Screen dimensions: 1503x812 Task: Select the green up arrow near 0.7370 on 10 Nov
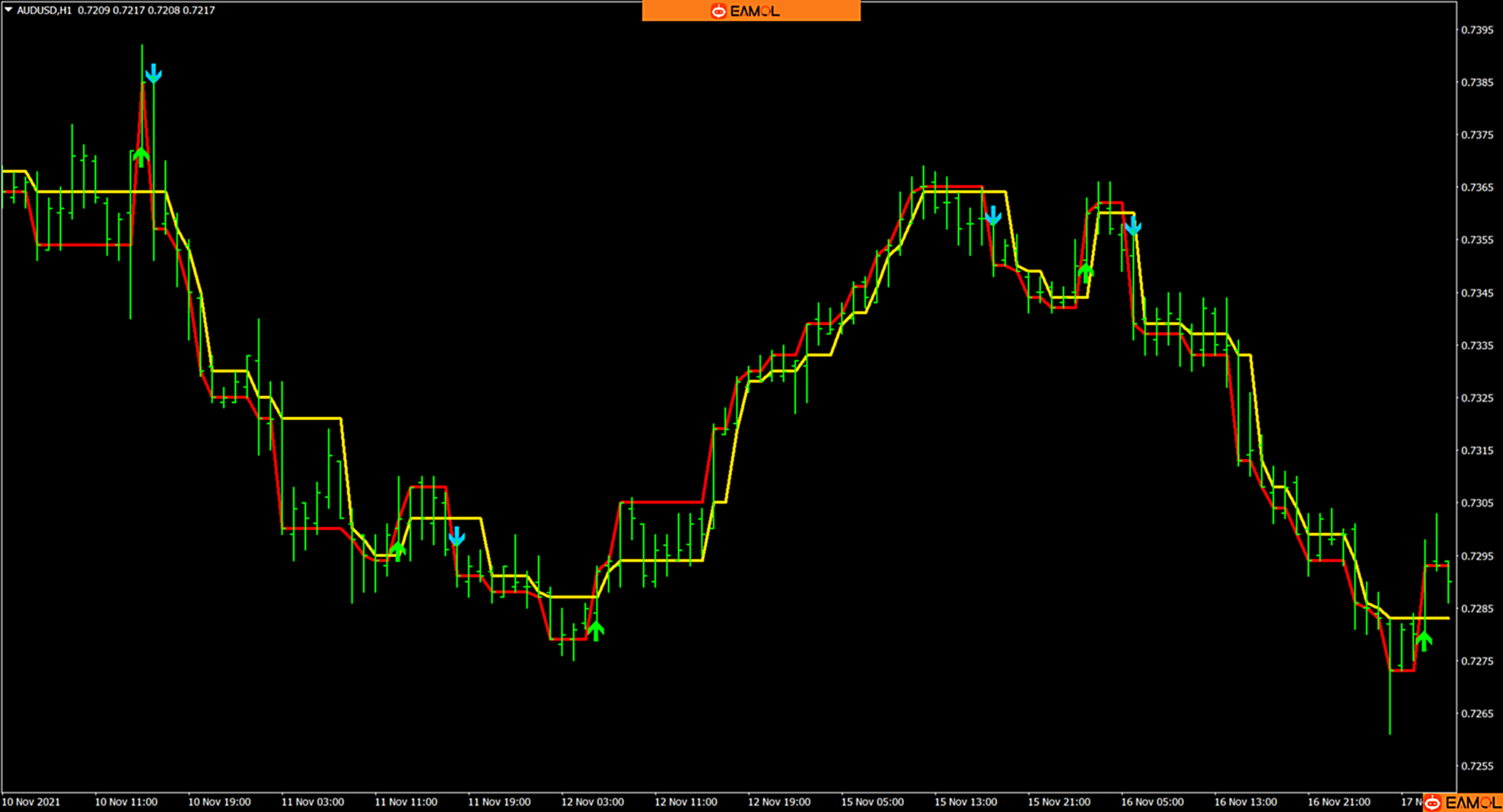[x=141, y=157]
